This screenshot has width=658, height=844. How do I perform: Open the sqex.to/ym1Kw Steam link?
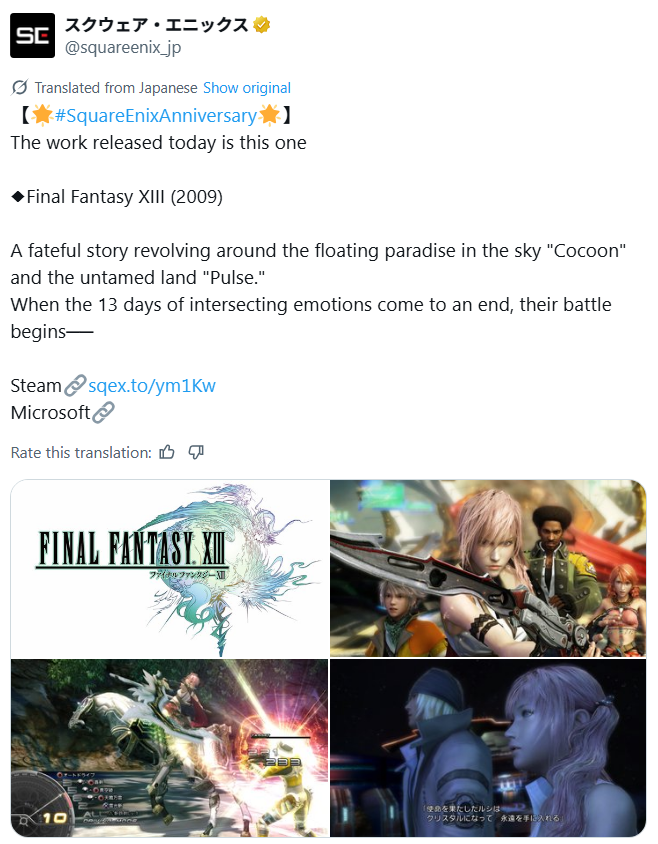(152, 385)
